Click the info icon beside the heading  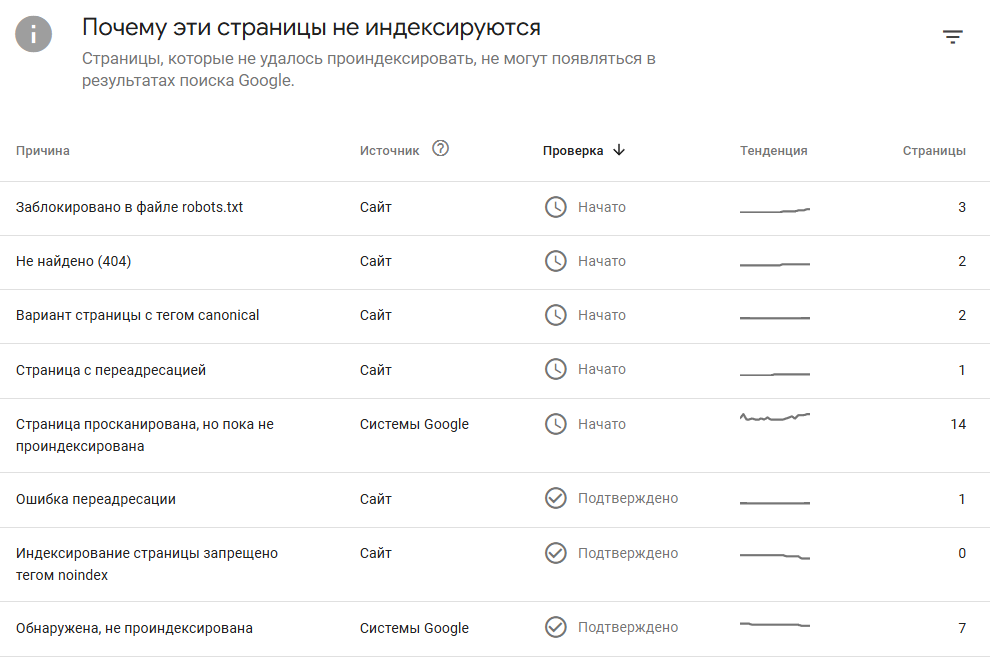point(34,35)
